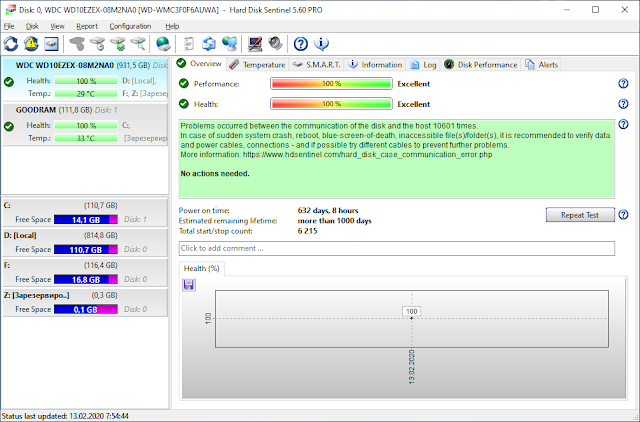Click the Performance 100 % progress bar

tap(331, 84)
